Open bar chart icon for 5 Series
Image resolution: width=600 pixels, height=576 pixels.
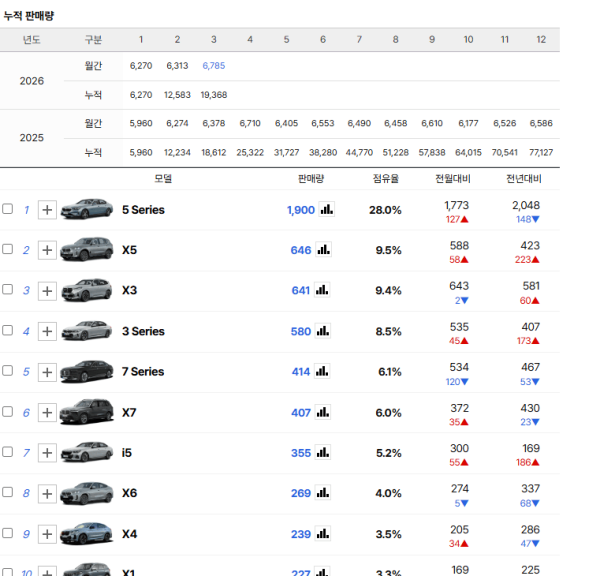click(x=324, y=210)
